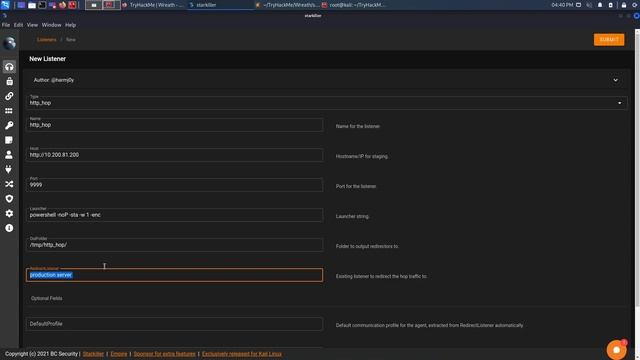Screen dimensions: 640x360
Task: Click the Host field with http://10.200.81.200
Action: pyautogui.click(x=175, y=155)
